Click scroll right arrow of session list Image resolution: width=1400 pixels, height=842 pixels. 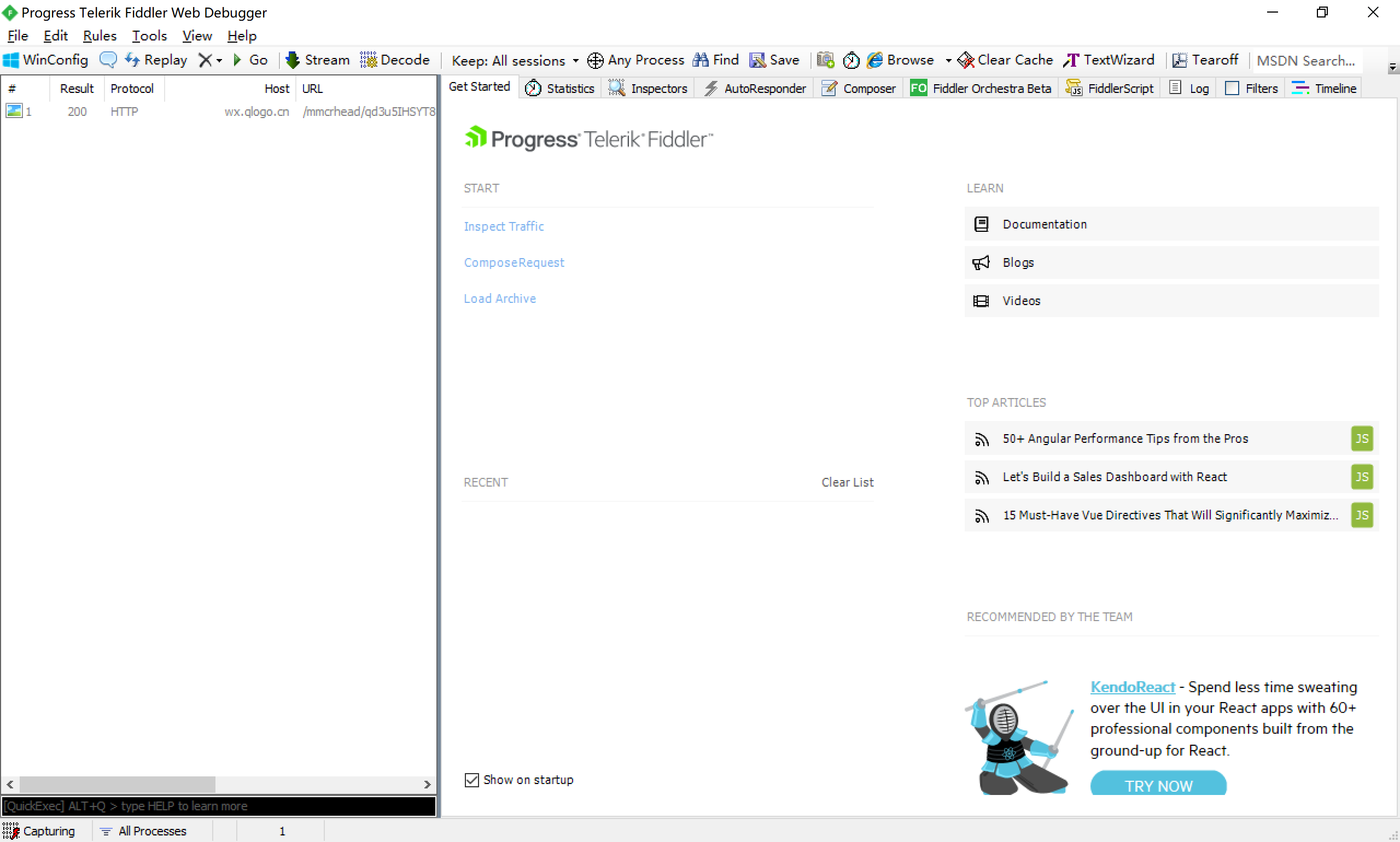tap(427, 785)
